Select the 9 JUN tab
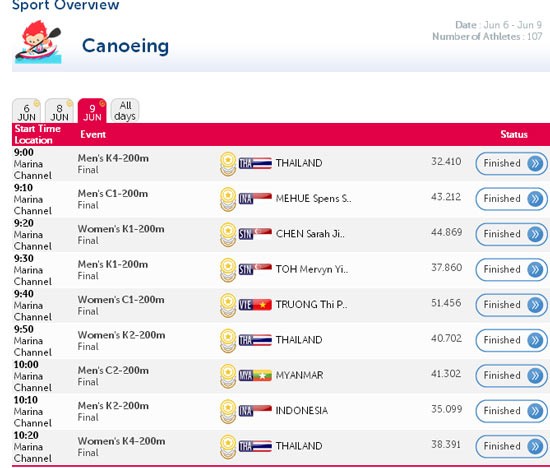550x468 pixels. pos(92,111)
